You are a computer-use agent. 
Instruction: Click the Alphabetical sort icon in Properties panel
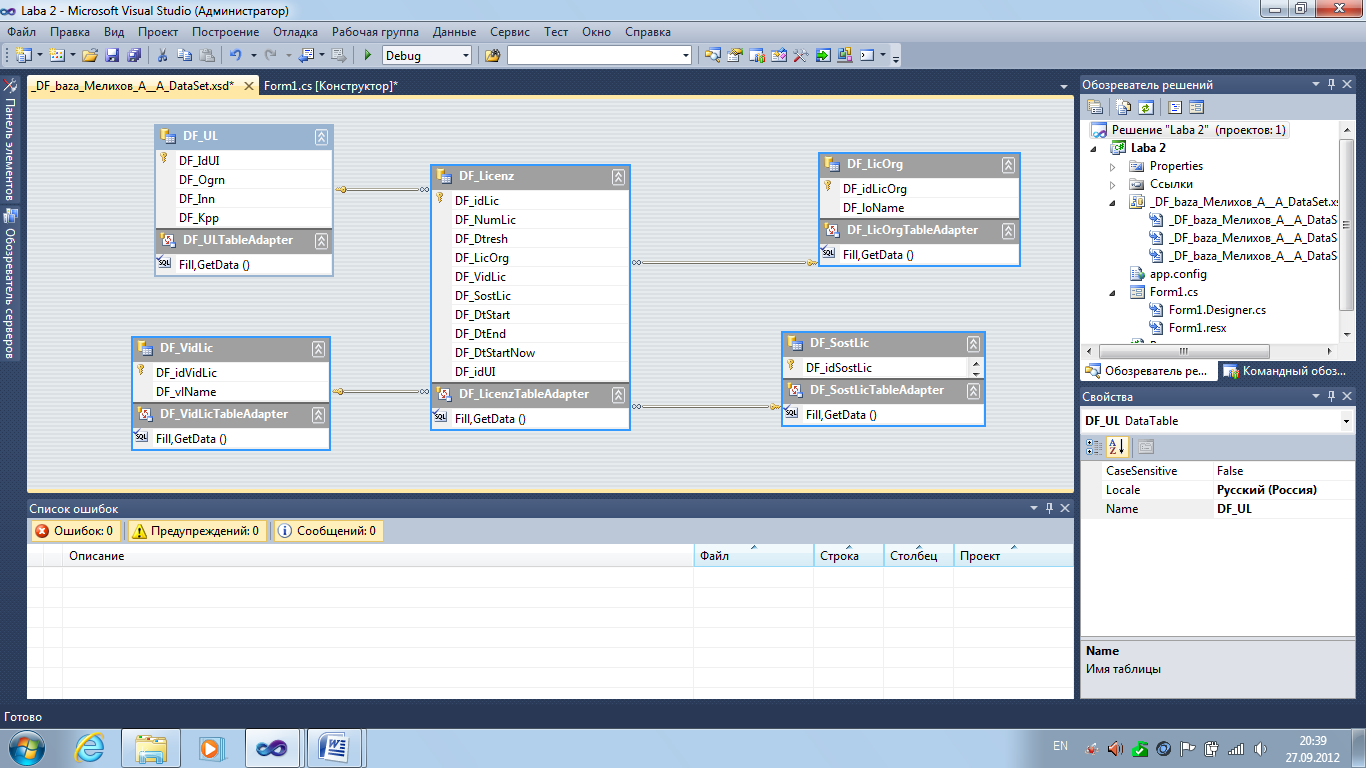1117,446
